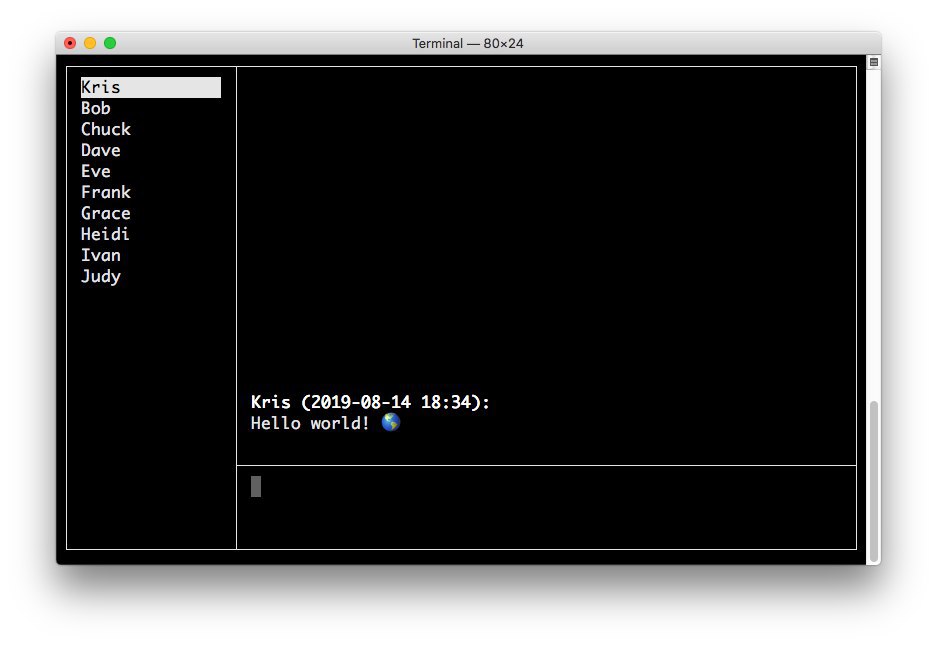Click the red close window button
This screenshot has width=937, height=645.
tap(70, 43)
